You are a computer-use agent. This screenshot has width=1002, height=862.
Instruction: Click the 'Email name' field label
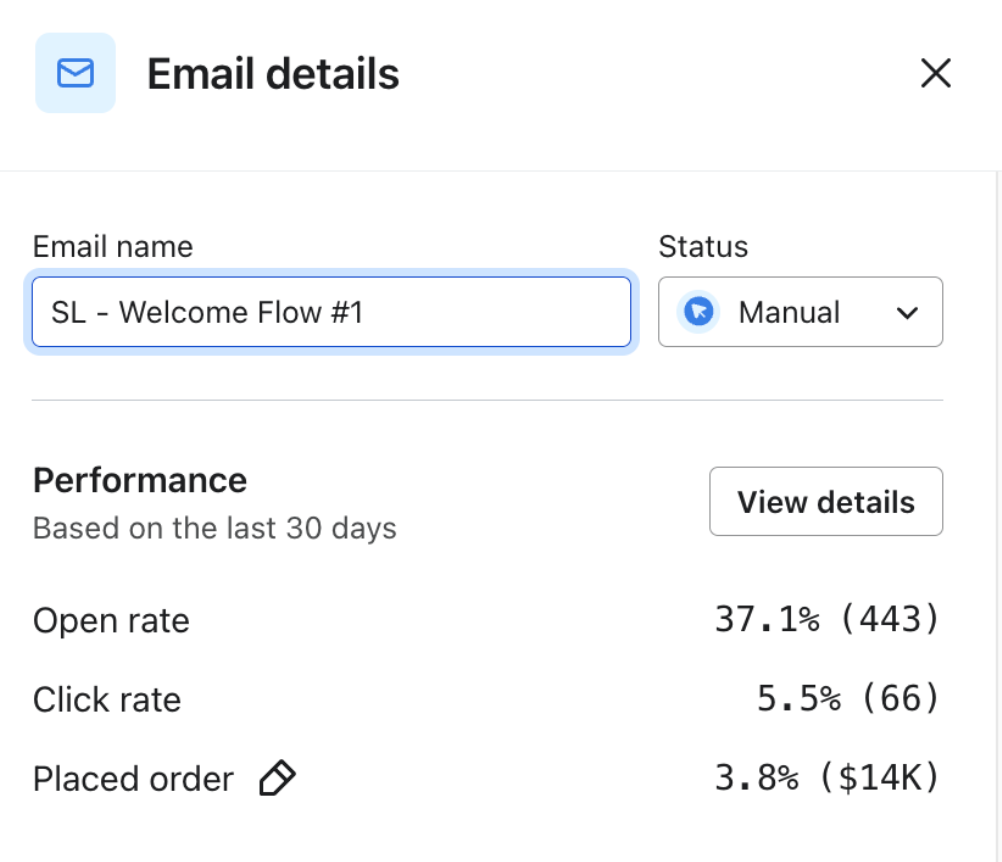(x=113, y=246)
